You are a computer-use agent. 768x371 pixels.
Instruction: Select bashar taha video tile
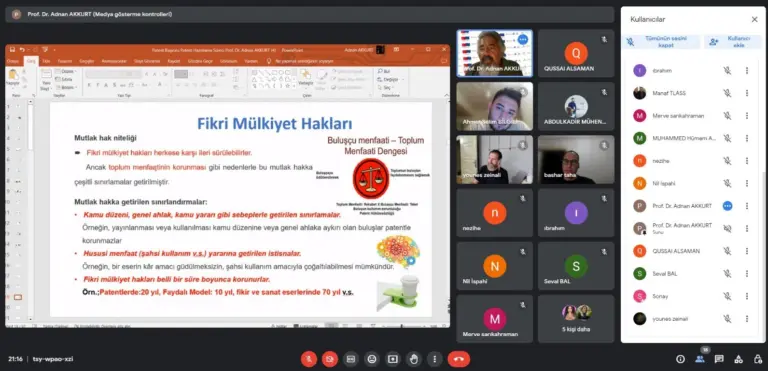pyautogui.click(x=576, y=159)
